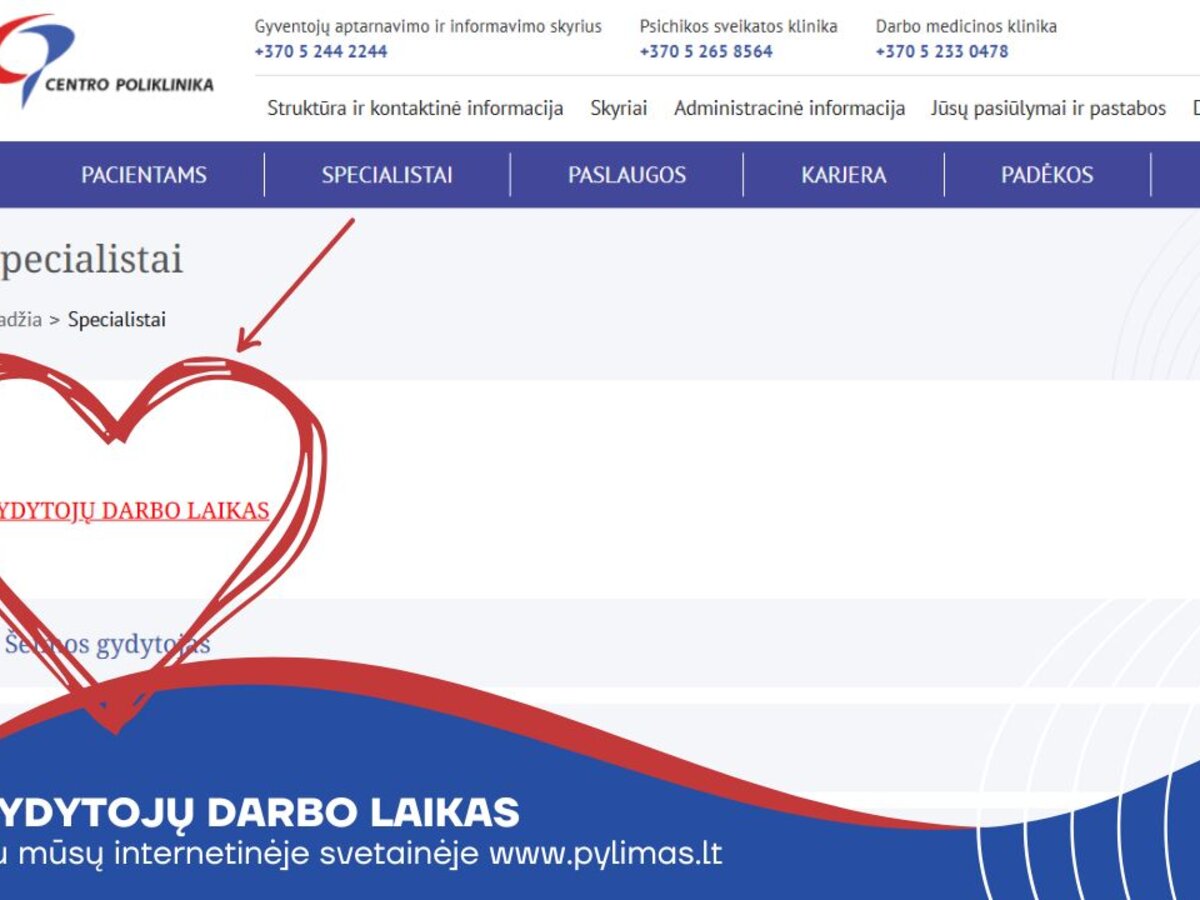Open Struktūra ir kontaktinė informacija link
Image resolution: width=1200 pixels, height=900 pixels.
tap(415, 108)
